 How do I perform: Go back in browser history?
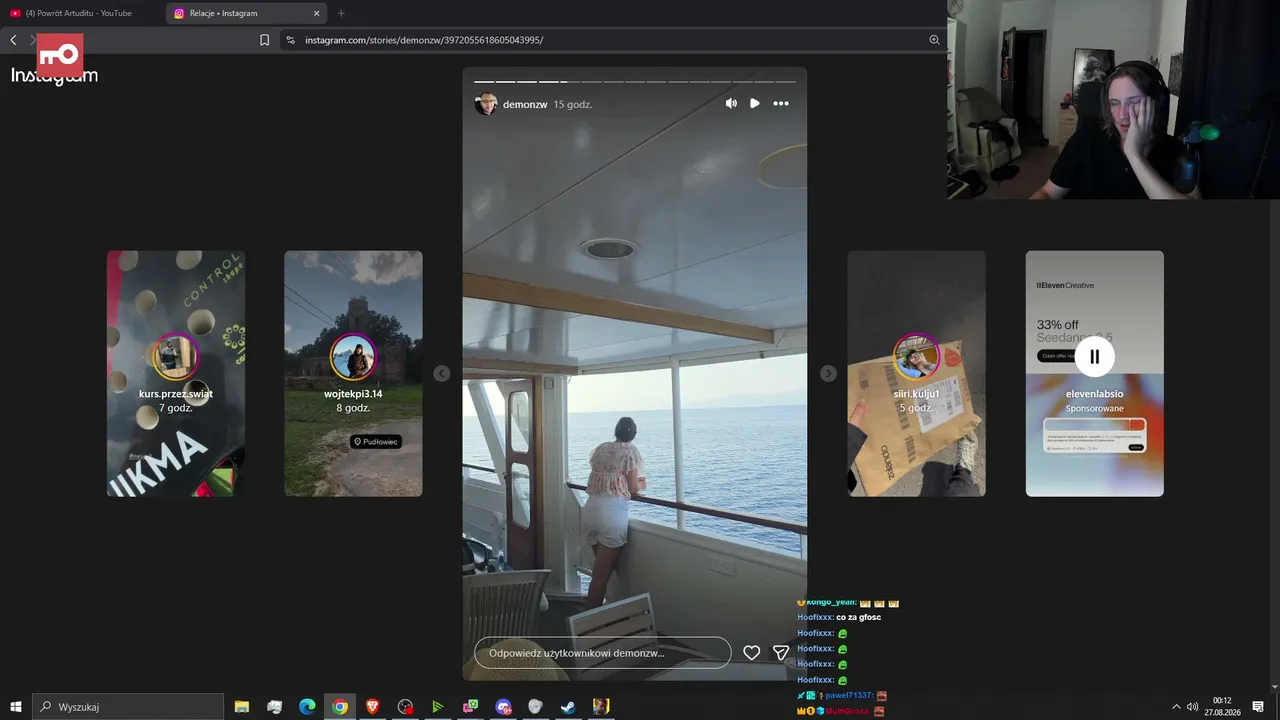13,40
